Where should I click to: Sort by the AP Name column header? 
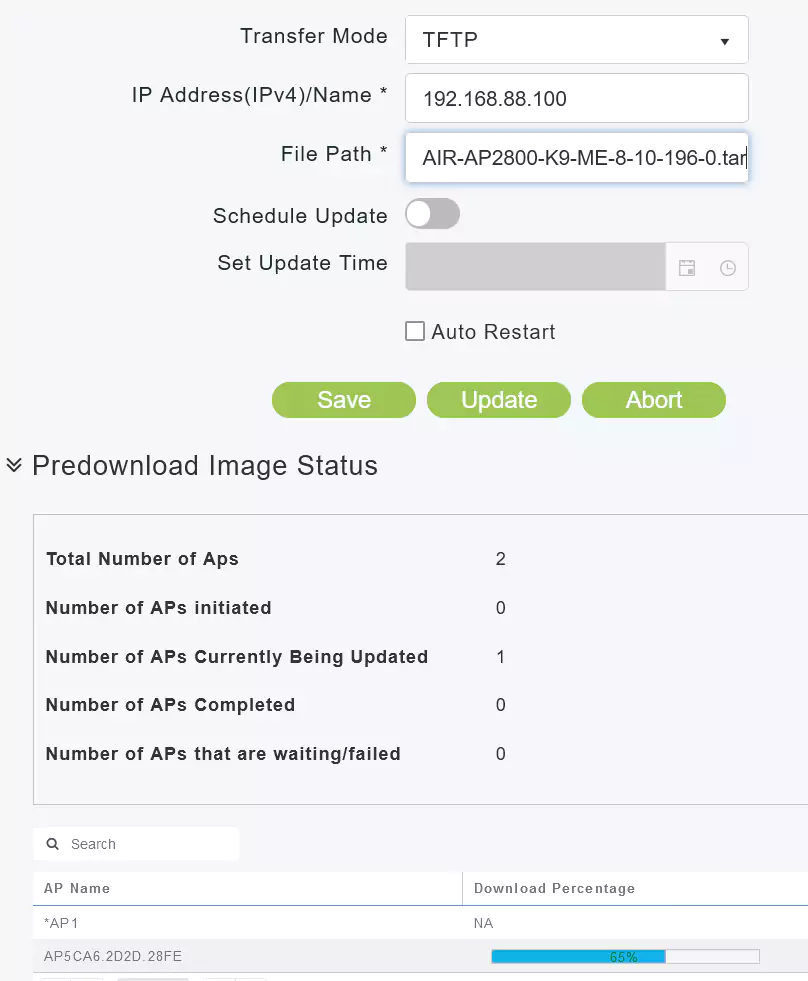pos(77,888)
